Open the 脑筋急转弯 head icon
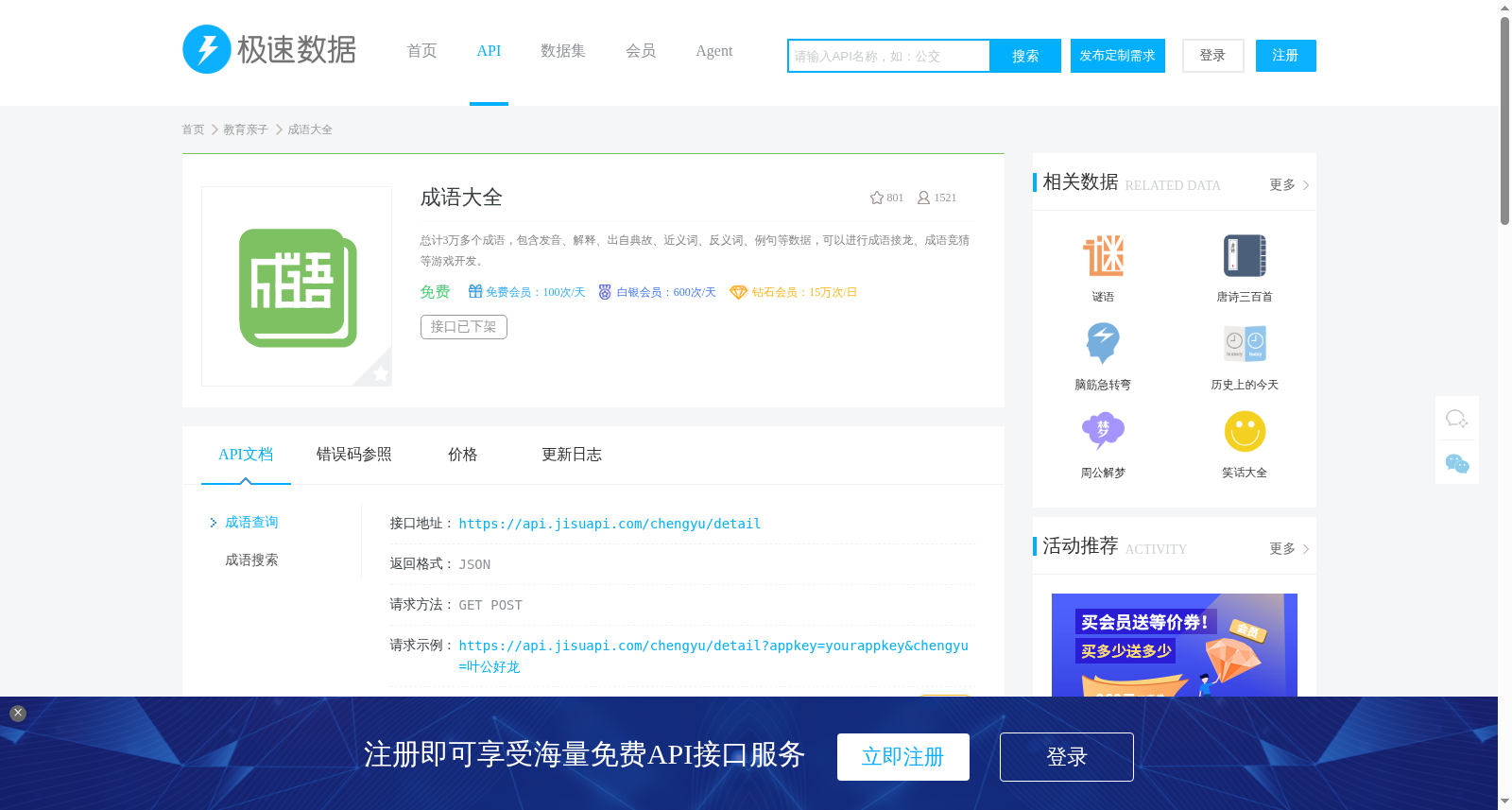 pyautogui.click(x=1103, y=343)
